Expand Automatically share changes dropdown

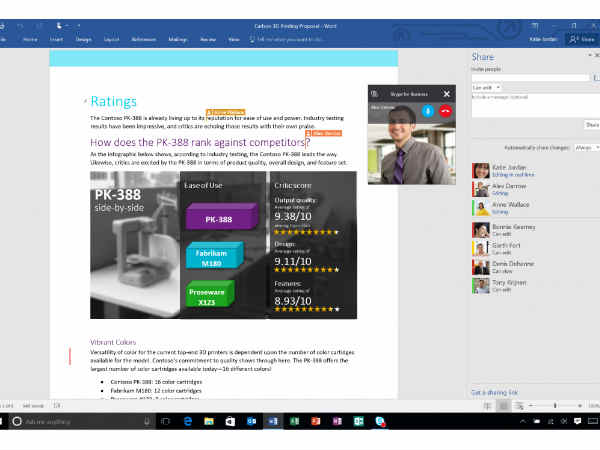coord(584,147)
